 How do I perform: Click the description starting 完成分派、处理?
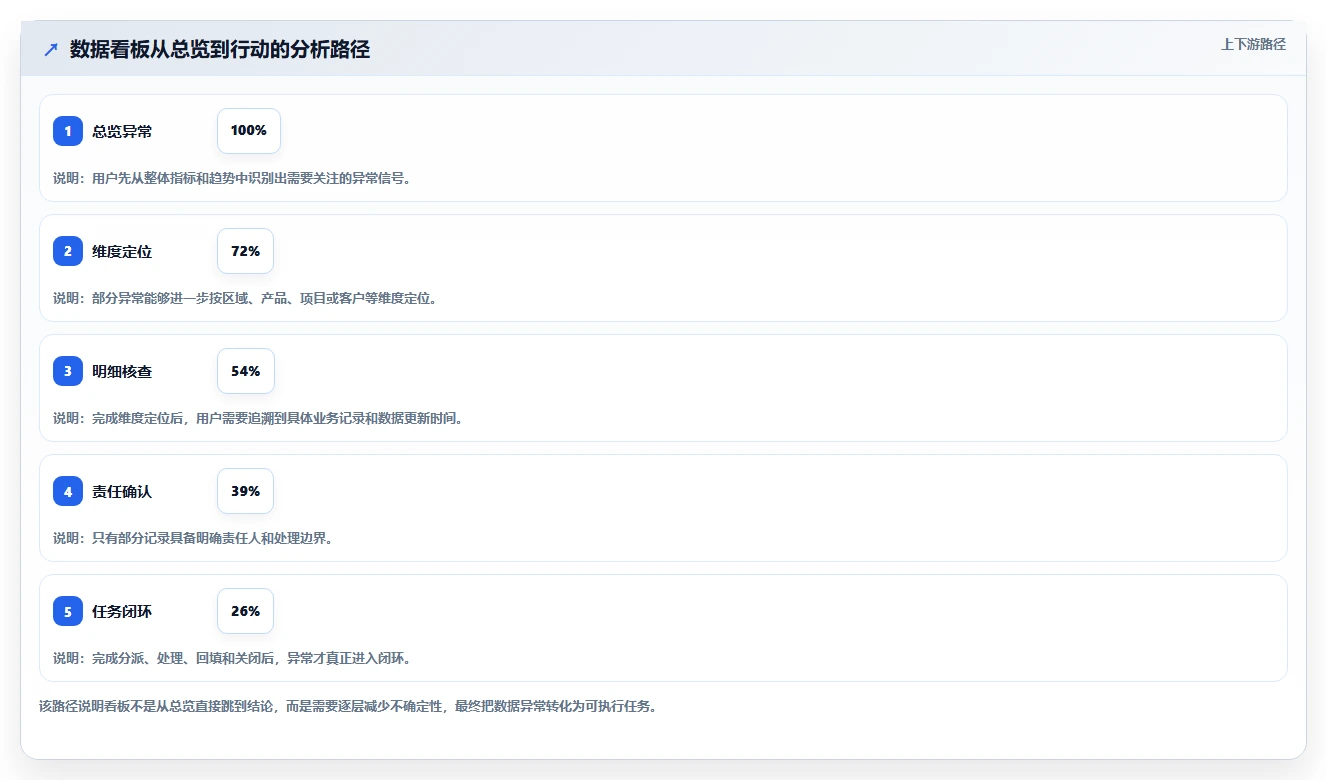[232, 658]
